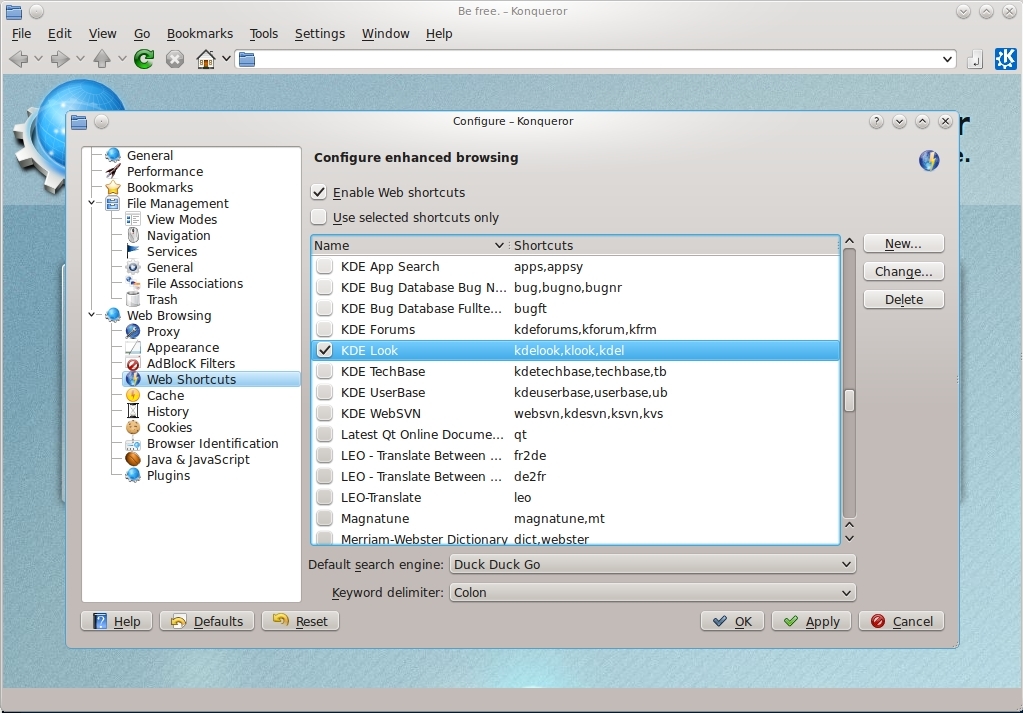Click Name column header sort arrow

(x=499, y=245)
